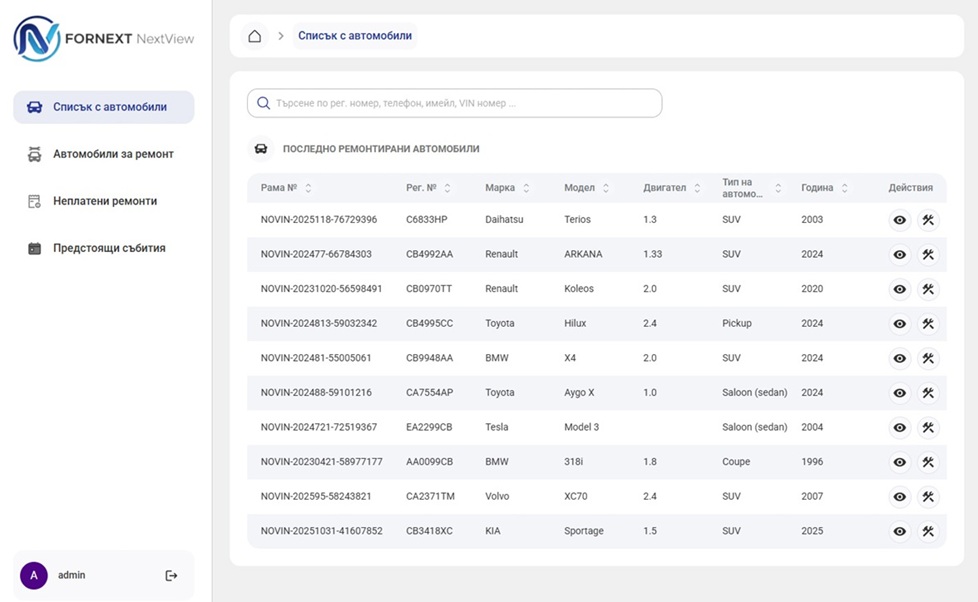Click year 2025 in KIA row

pos(812,532)
